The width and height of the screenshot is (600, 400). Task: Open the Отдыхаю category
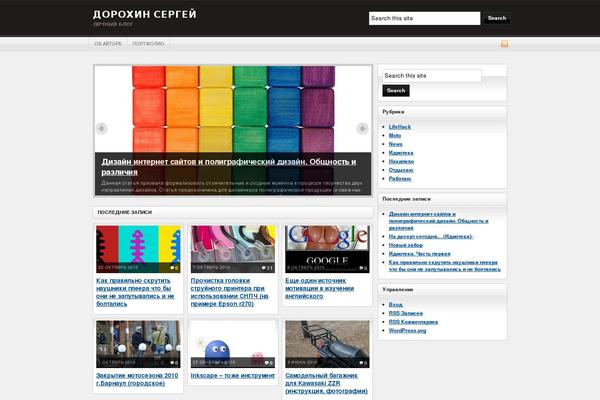[401, 170]
